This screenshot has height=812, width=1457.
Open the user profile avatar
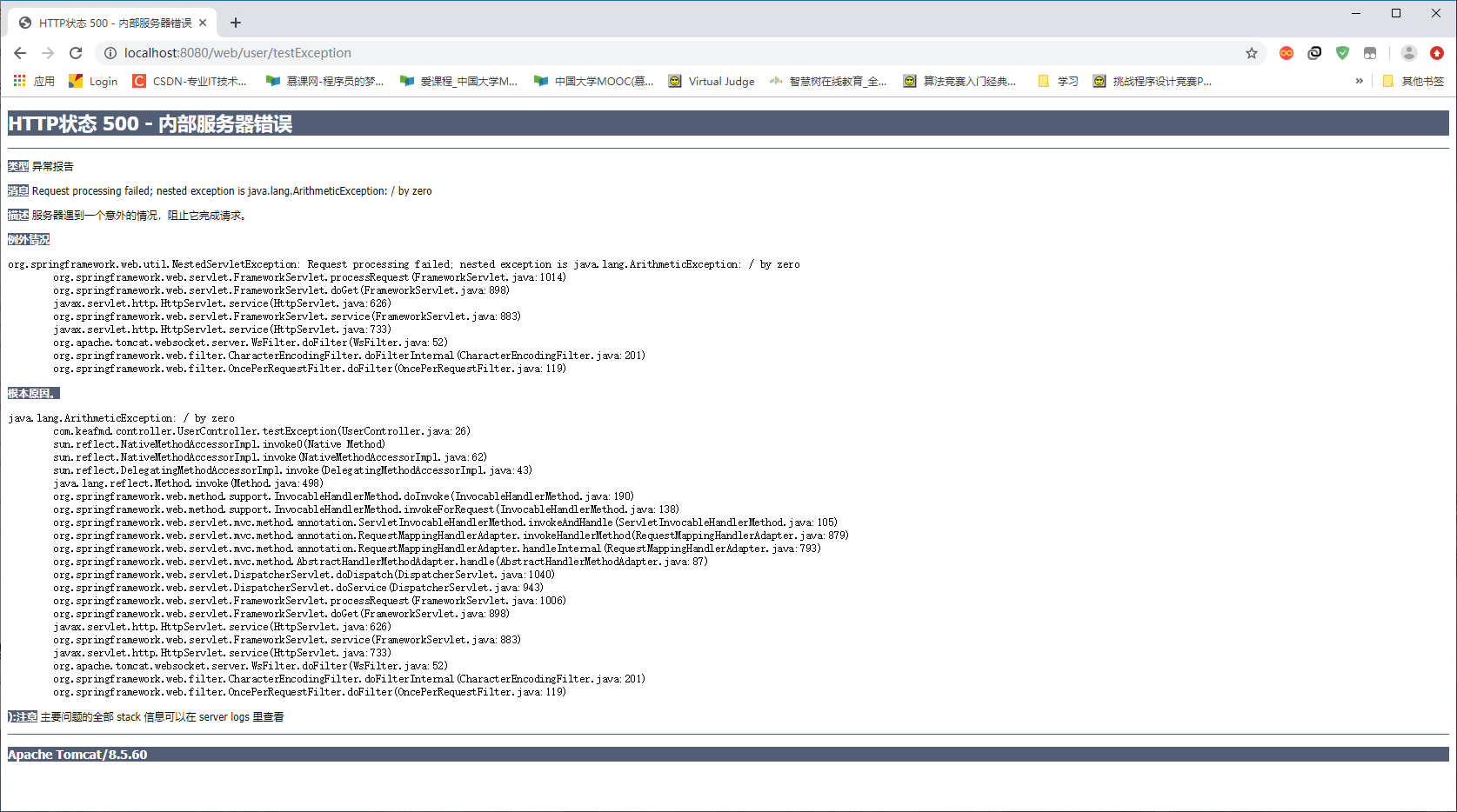pyautogui.click(x=1409, y=53)
